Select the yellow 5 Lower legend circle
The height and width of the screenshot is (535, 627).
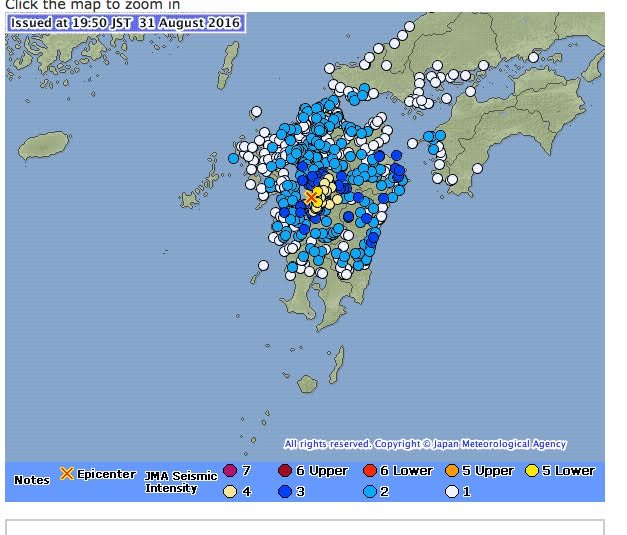533,471
